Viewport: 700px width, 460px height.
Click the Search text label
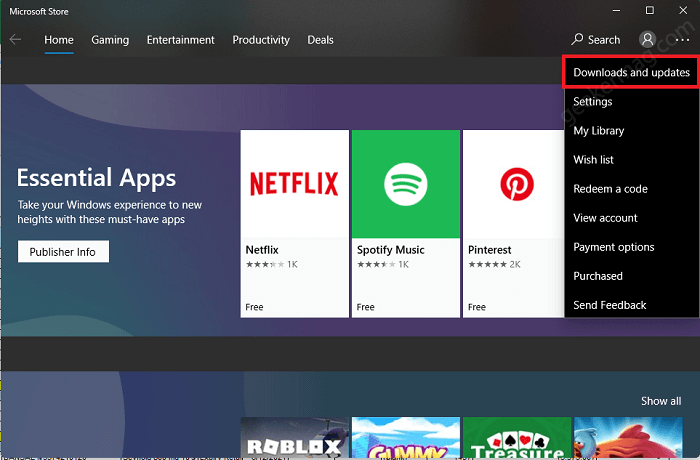point(604,40)
